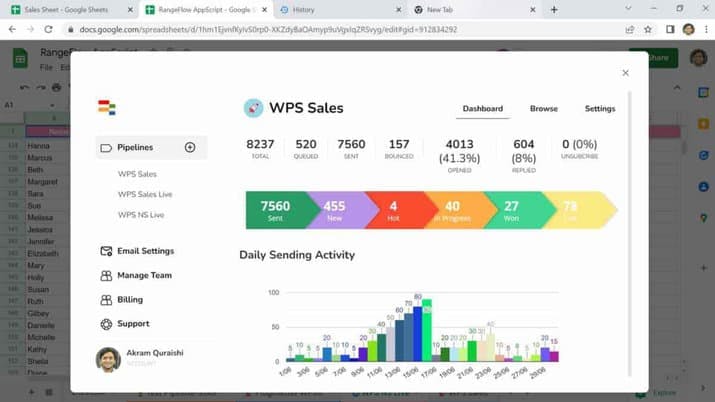The height and width of the screenshot is (402, 715).
Task: Open the File menu in Sheets
Action: [x=46, y=67]
